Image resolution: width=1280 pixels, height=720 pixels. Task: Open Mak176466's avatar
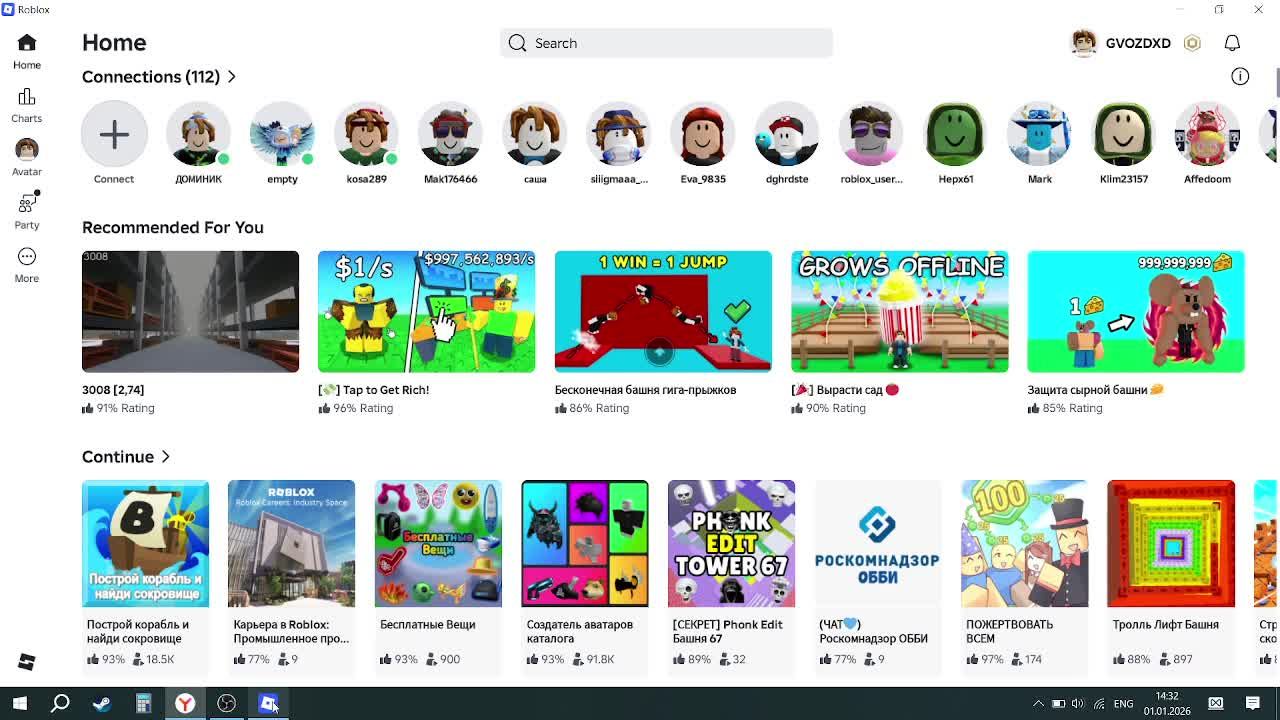point(450,134)
